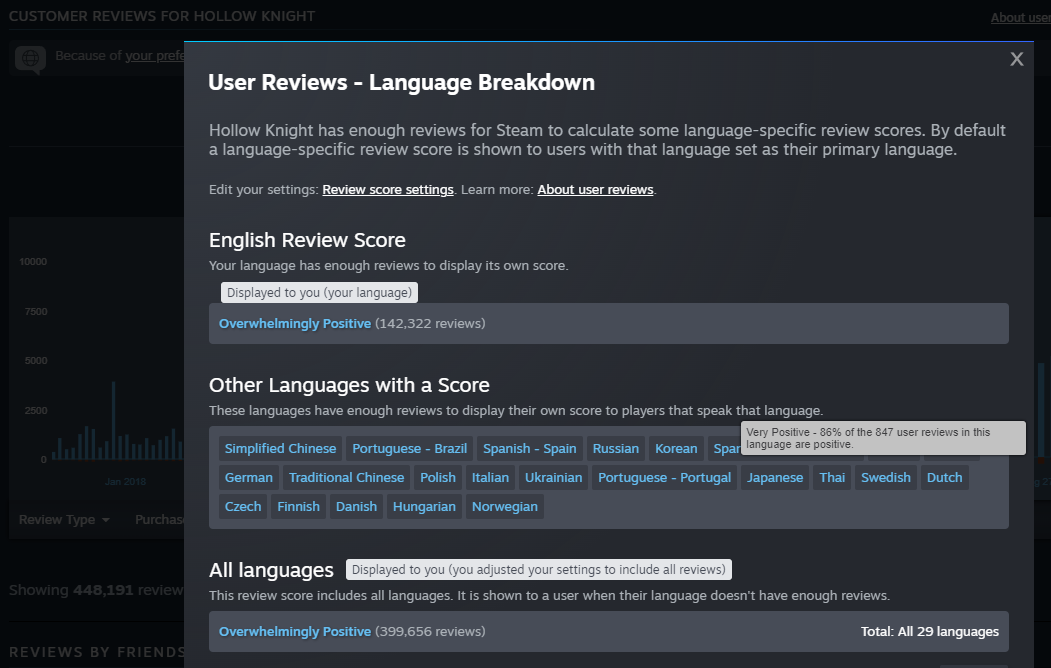Select Portuguese - Portugal language score
This screenshot has height=668, width=1051.
664,478
